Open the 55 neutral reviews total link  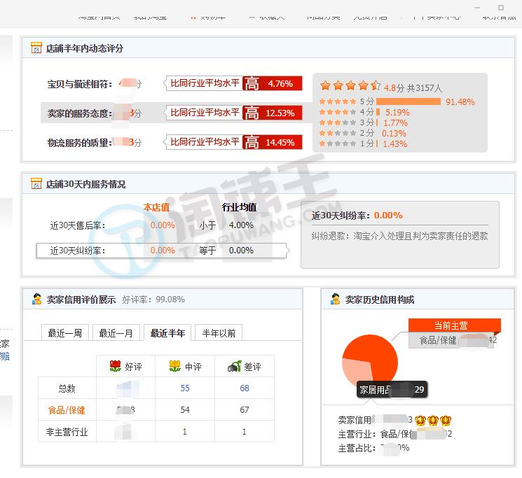(185, 388)
